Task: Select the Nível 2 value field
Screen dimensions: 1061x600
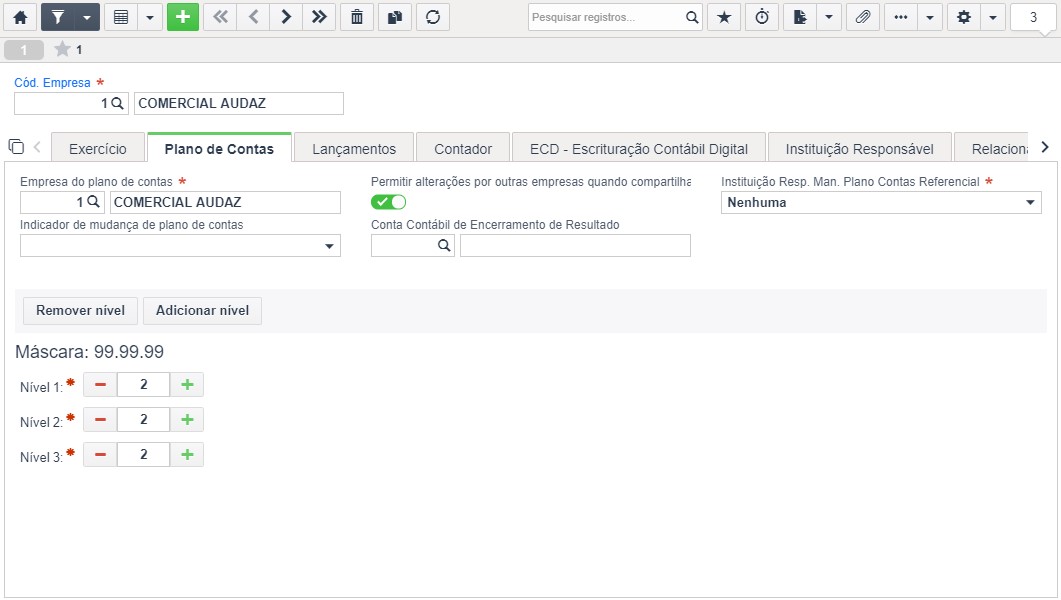Action: click(143, 420)
